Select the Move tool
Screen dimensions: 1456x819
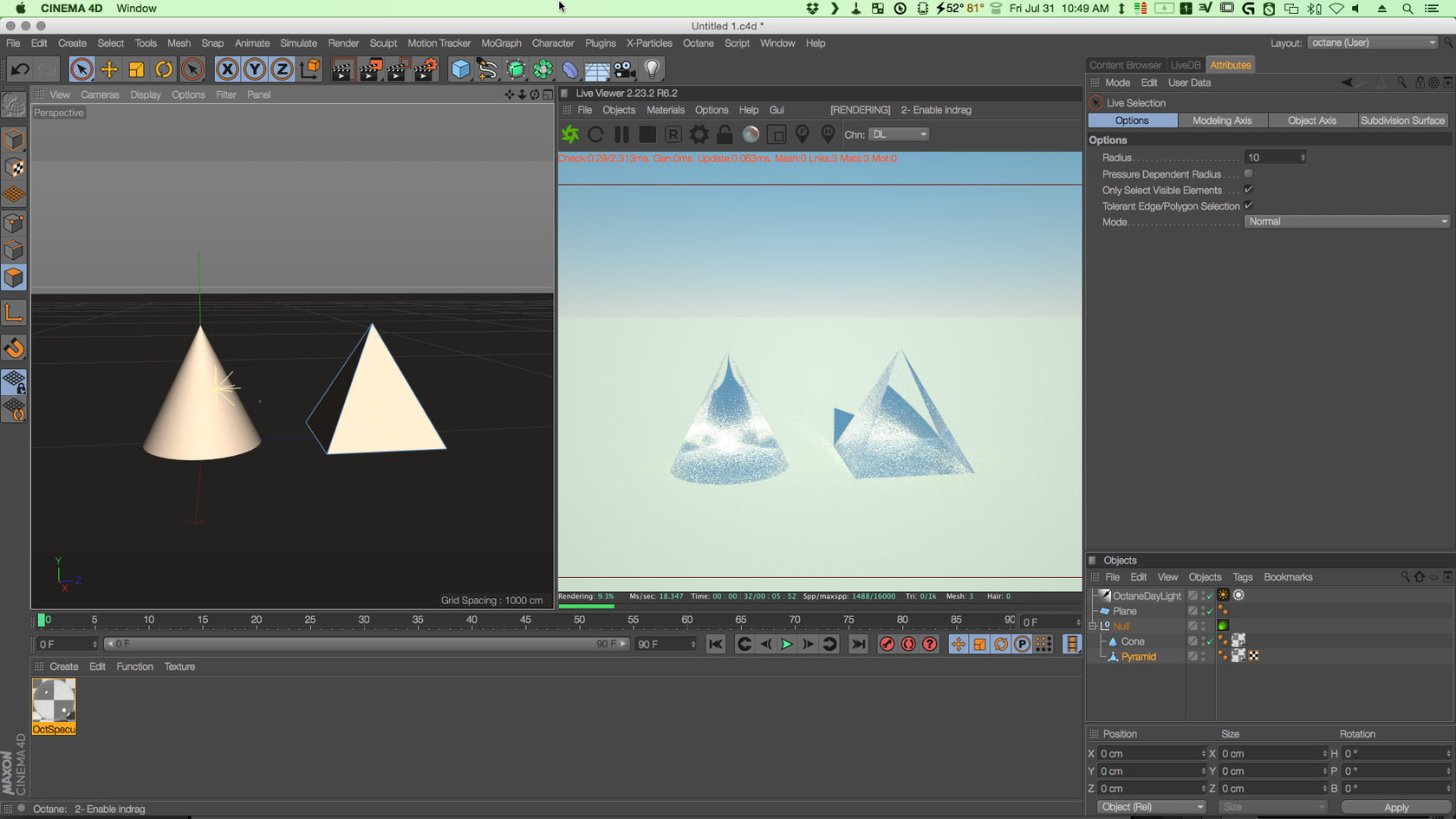point(109,69)
